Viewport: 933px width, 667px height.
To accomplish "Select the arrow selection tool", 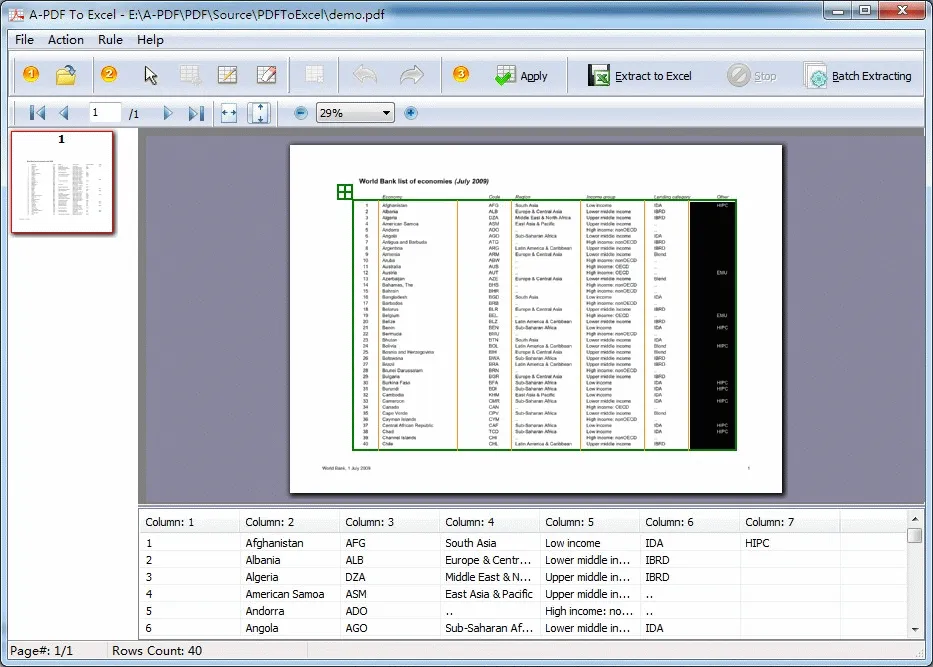I will [x=150, y=75].
